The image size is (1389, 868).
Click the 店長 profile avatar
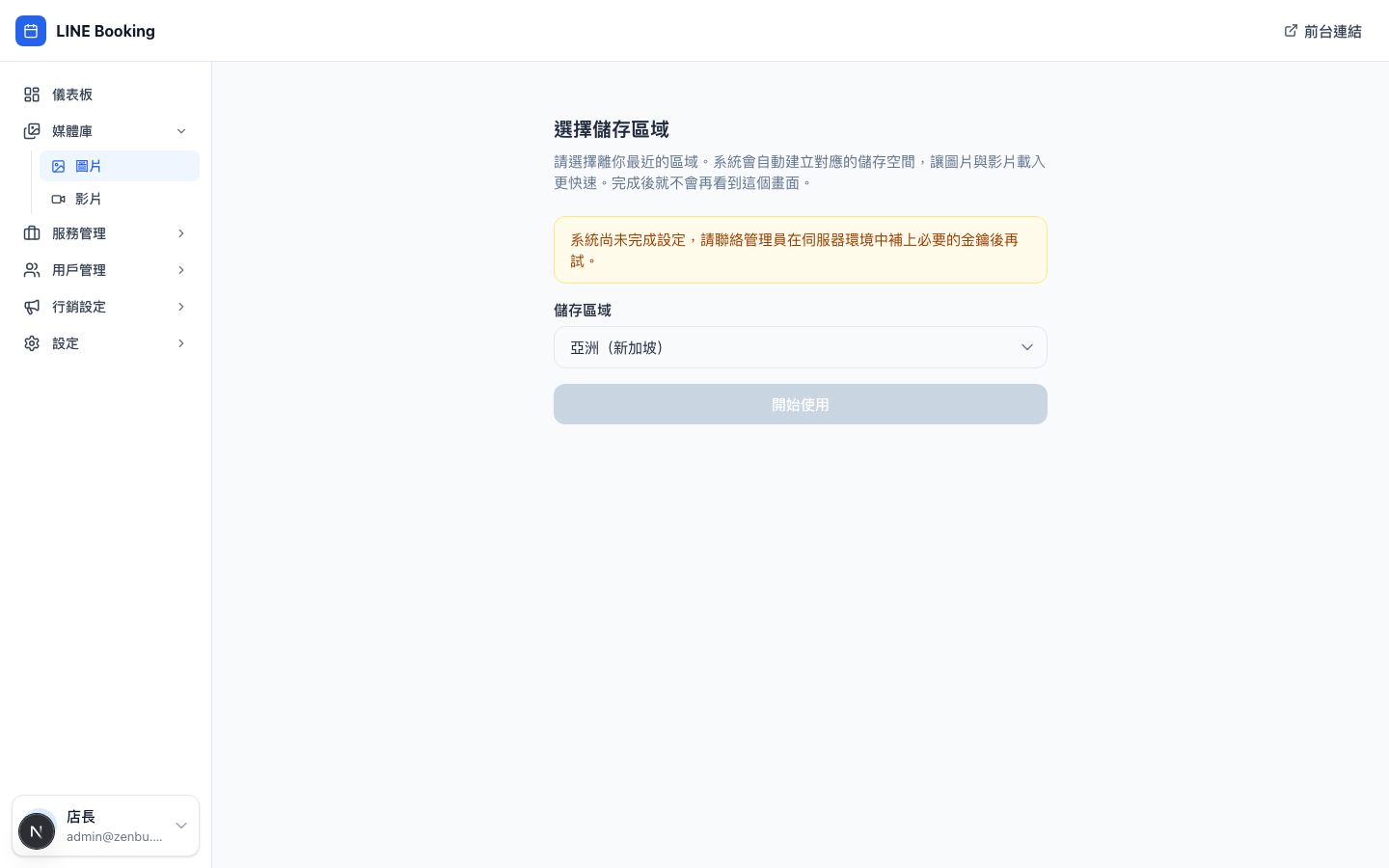(x=37, y=831)
